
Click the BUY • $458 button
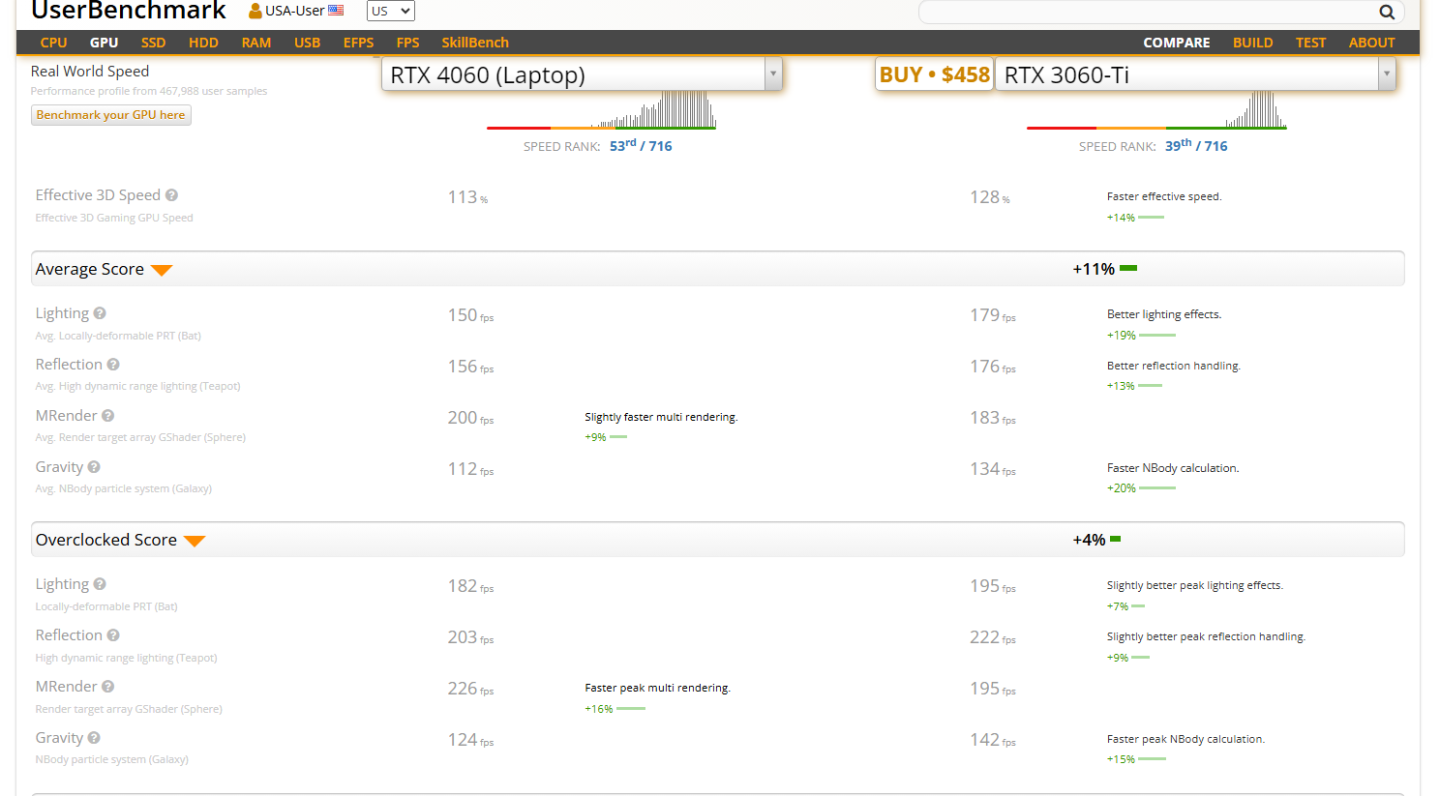935,75
